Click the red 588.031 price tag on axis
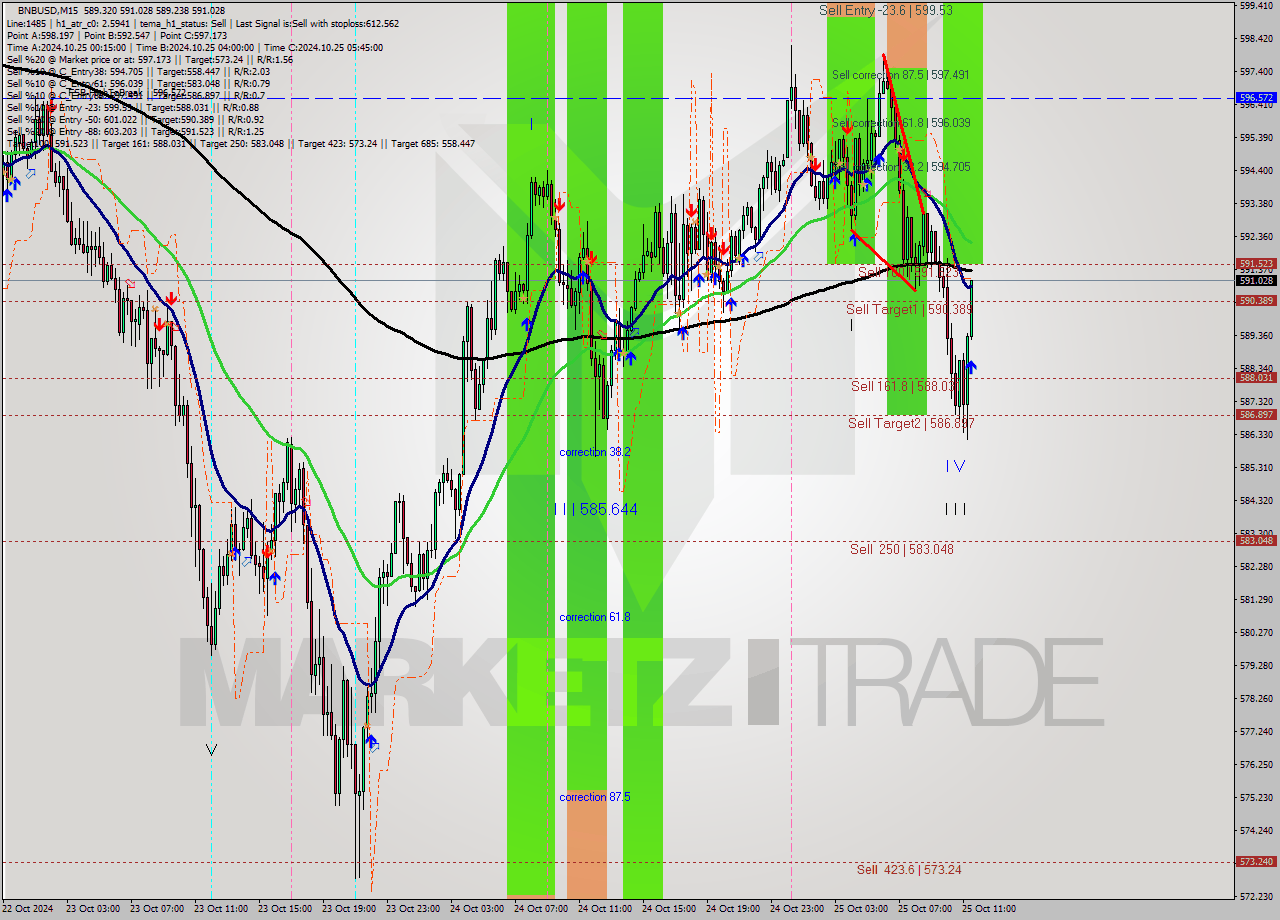This screenshot has height=920, width=1280. tap(1256, 378)
